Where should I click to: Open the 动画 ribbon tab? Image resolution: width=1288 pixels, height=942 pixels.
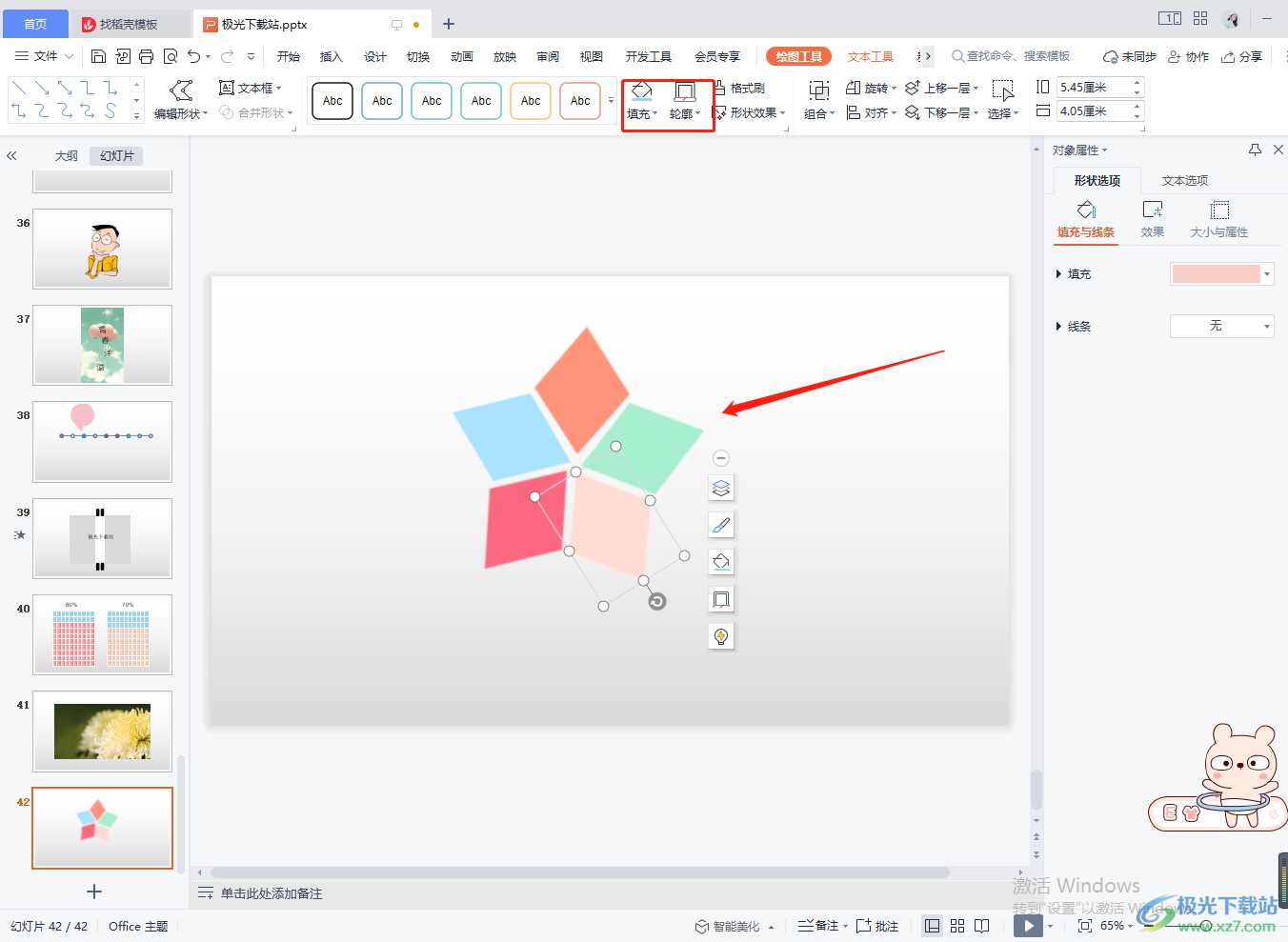tap(462, 56)
